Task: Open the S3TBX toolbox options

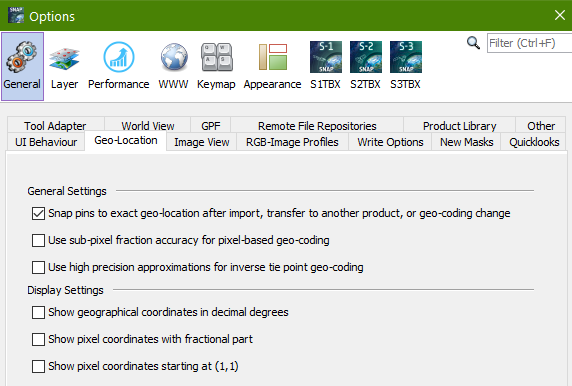Action: pos(406,66)
